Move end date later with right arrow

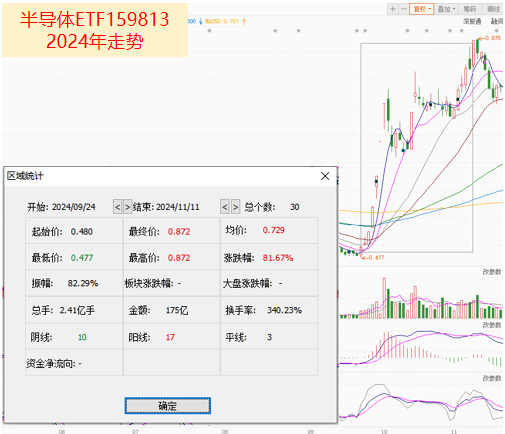pos(235,207)
